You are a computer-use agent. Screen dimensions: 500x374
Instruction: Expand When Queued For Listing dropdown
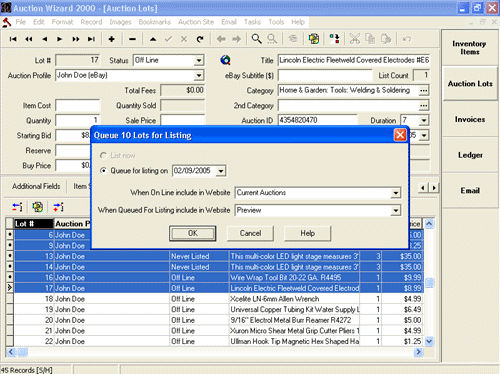[396, 211]
